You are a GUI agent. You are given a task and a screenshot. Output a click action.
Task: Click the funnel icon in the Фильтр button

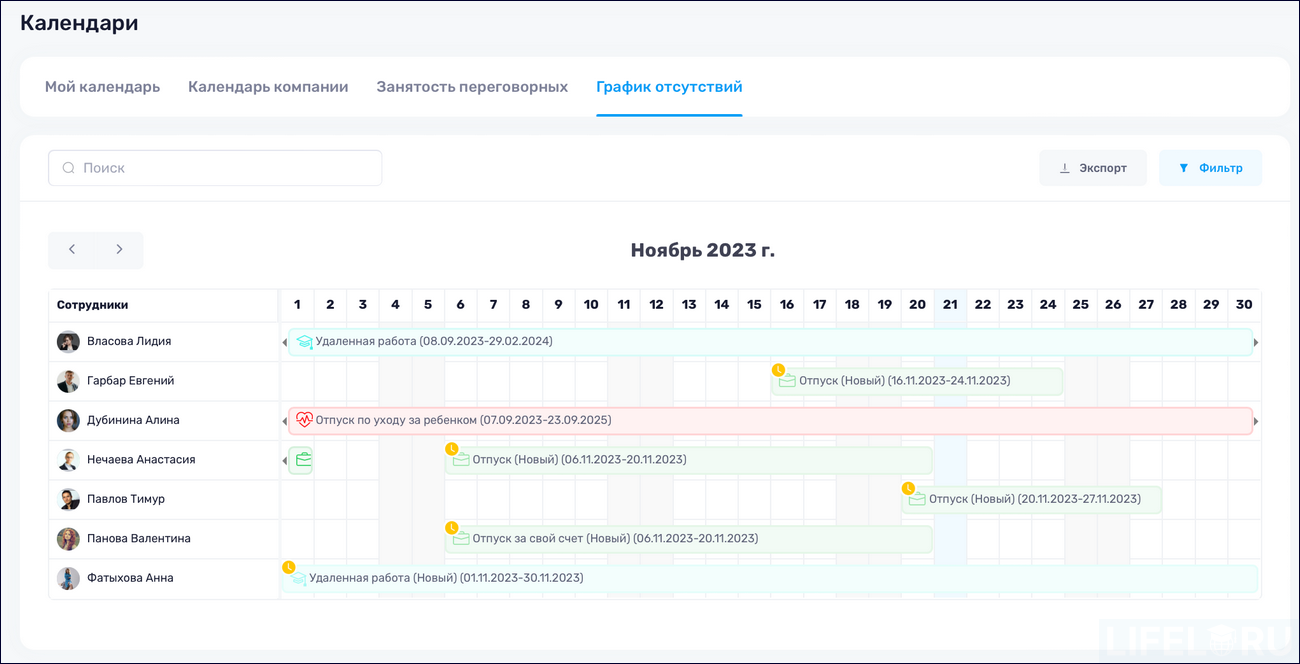click(1184, 167)
